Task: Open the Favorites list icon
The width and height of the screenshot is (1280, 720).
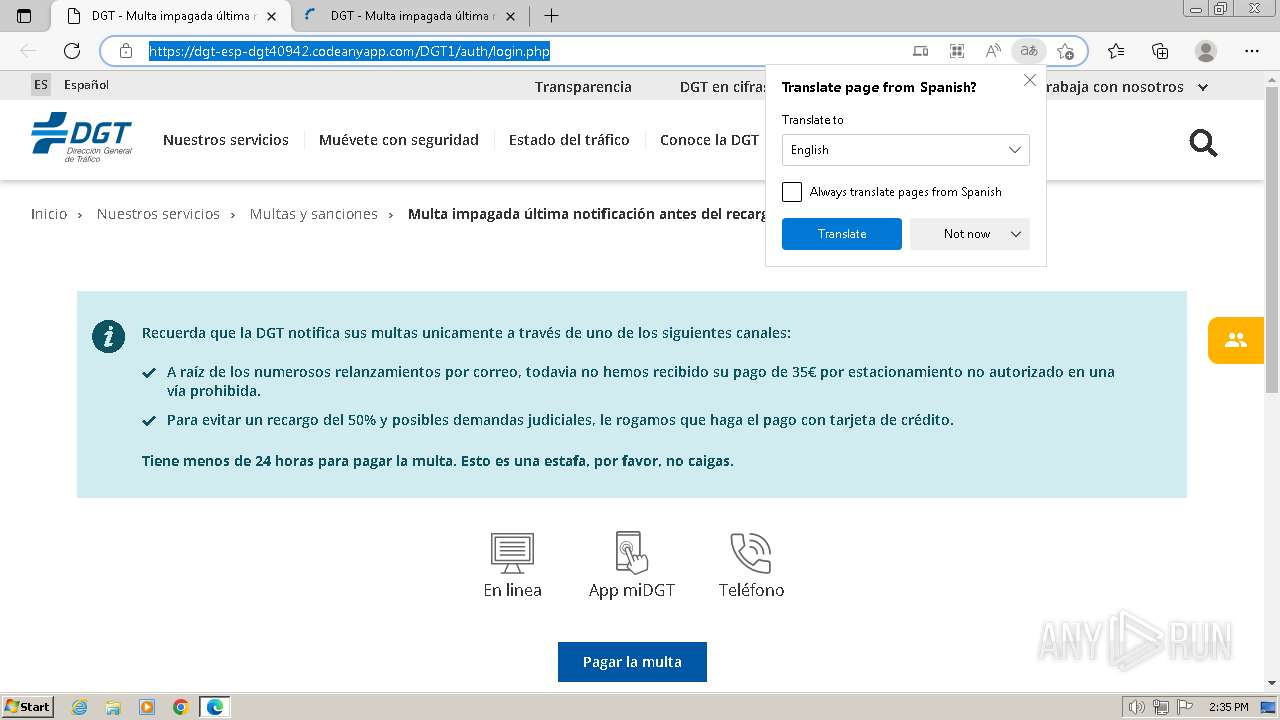Action: pyautogui.click(x=1116, y=51)
